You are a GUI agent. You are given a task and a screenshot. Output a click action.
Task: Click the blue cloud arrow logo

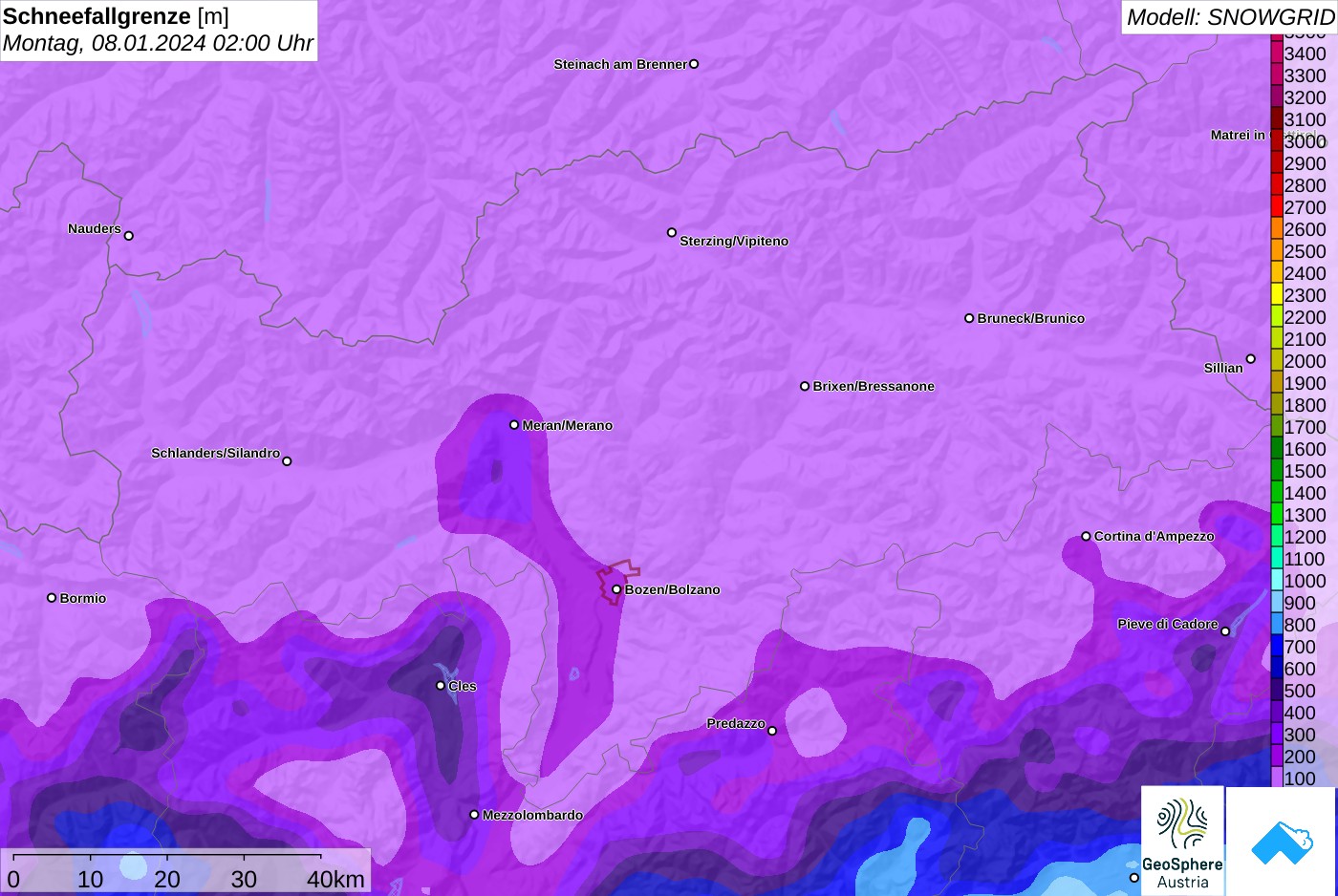coord(1282,841)
